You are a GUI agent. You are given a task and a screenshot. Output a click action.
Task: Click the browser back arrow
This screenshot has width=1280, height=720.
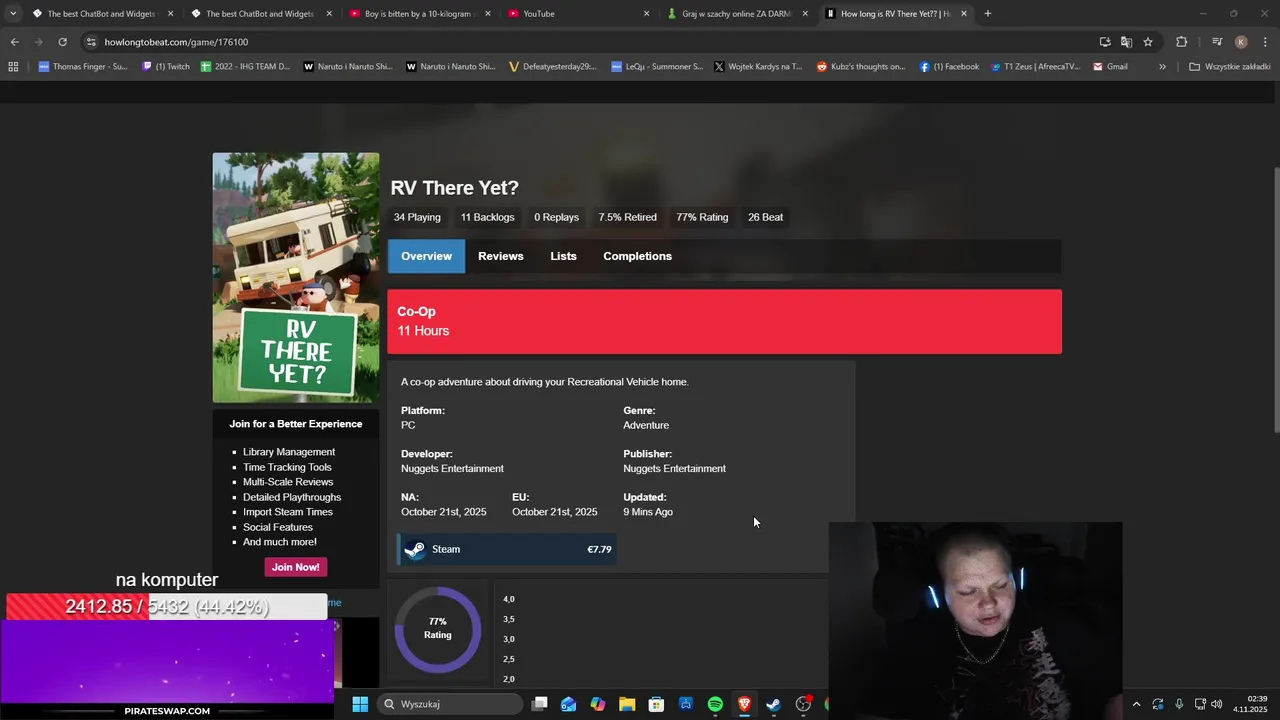(x=14, y=42)
